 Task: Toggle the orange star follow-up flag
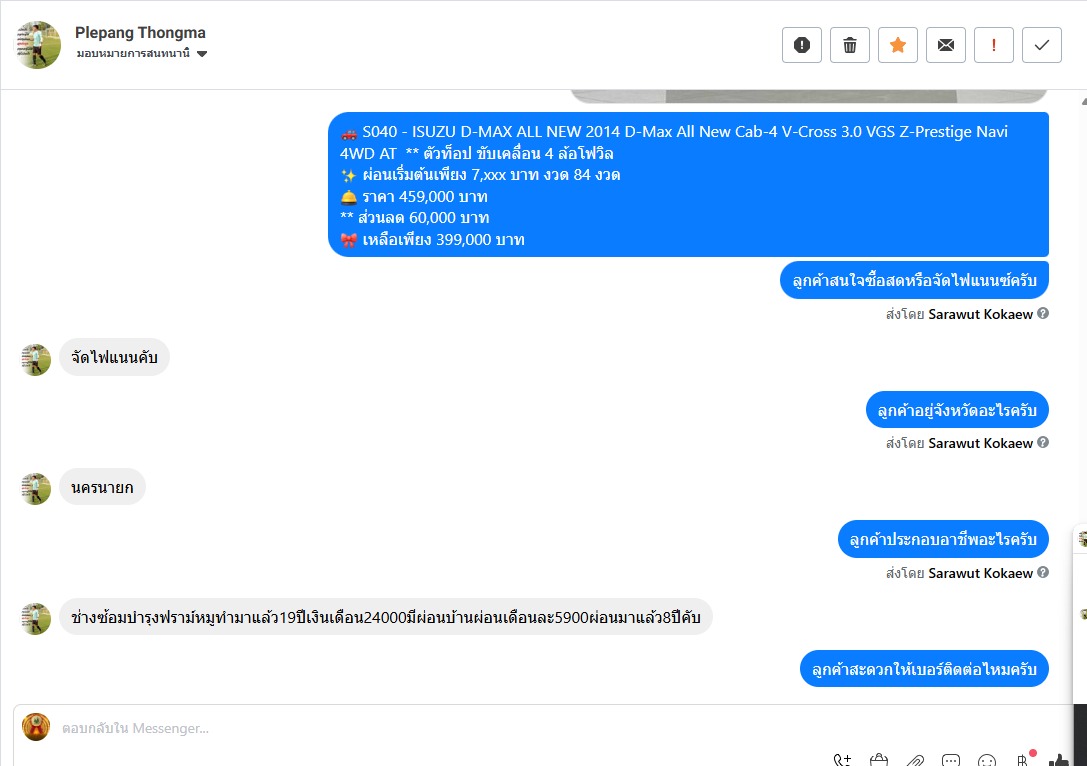point(898,45)
